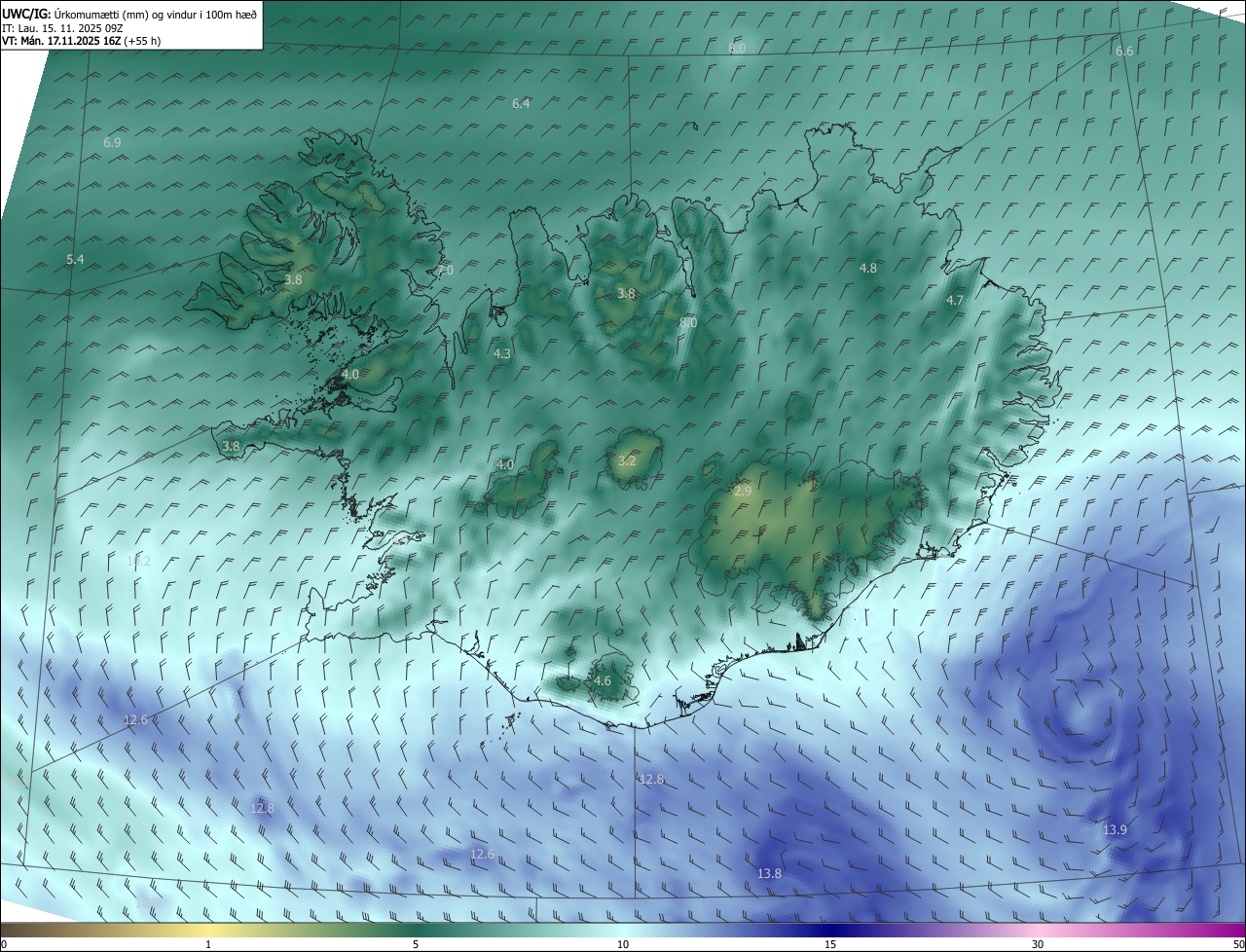Click the 7.0 value label
Viewport: 1246px width, 952px height.
[x=445, y=270]
